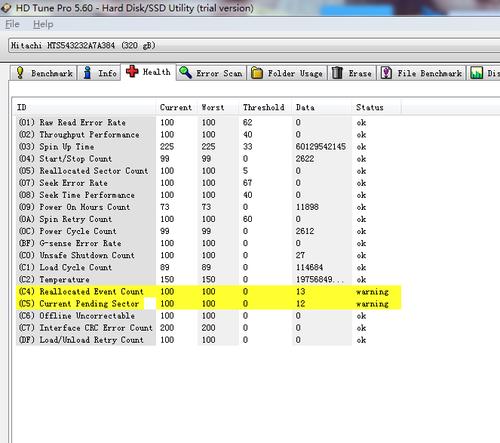Sort by the Current column header

coord(176,107)
